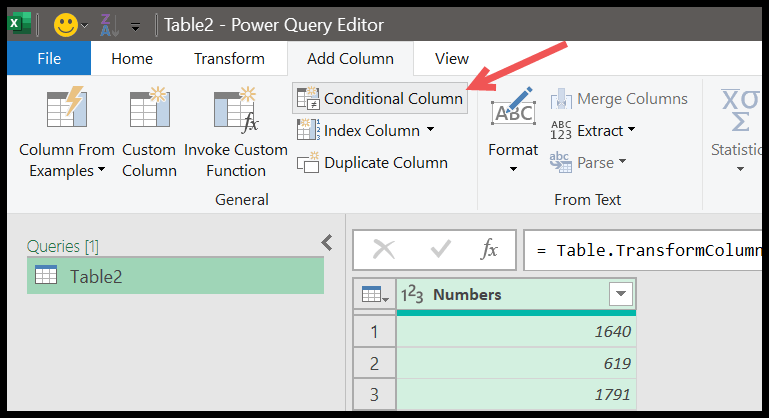This screenshot has height=418, width=769.
Task: Open the File tab
Action: pyautogui.click(x=49, y=58)
